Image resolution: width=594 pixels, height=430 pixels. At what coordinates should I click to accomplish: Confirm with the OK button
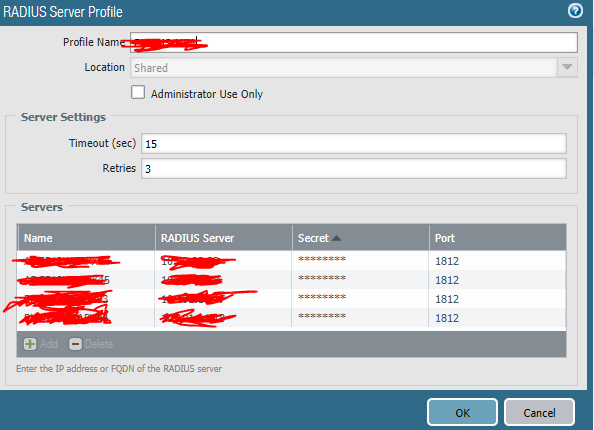[x=462, y=412]
